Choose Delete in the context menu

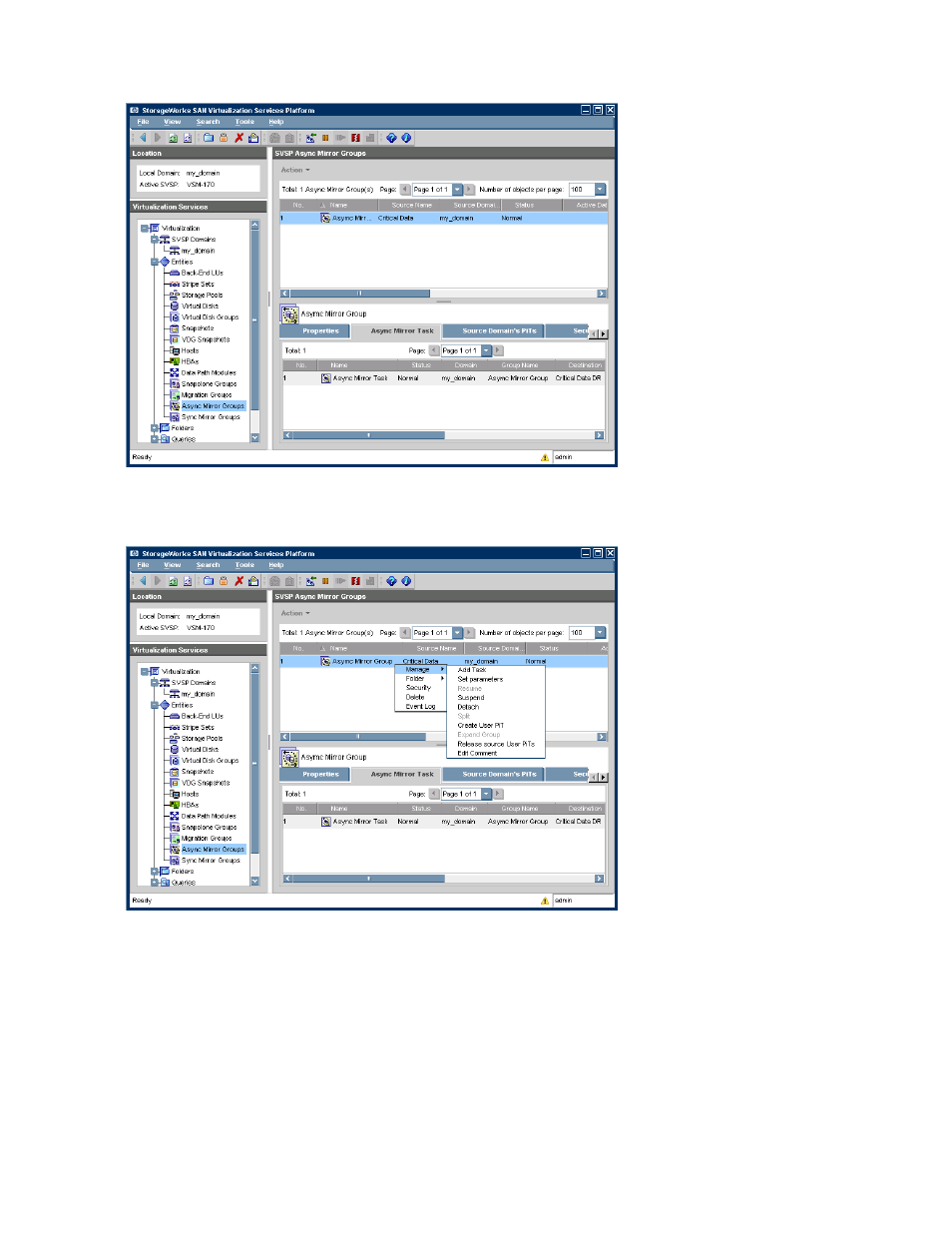[x=415, y=698]
